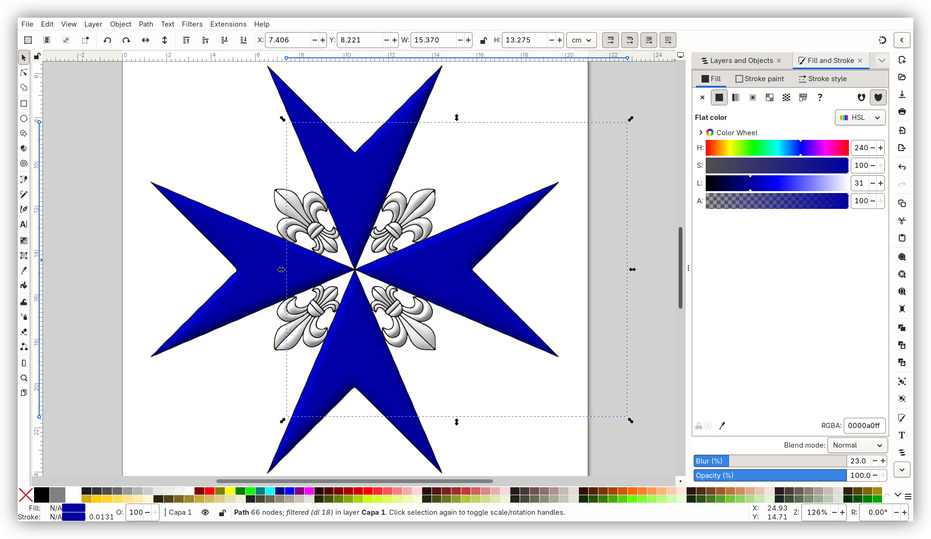Viewport: 931px width, 539px height.
Task: Switch to Stroke paint tab
Action: point(759,78)
